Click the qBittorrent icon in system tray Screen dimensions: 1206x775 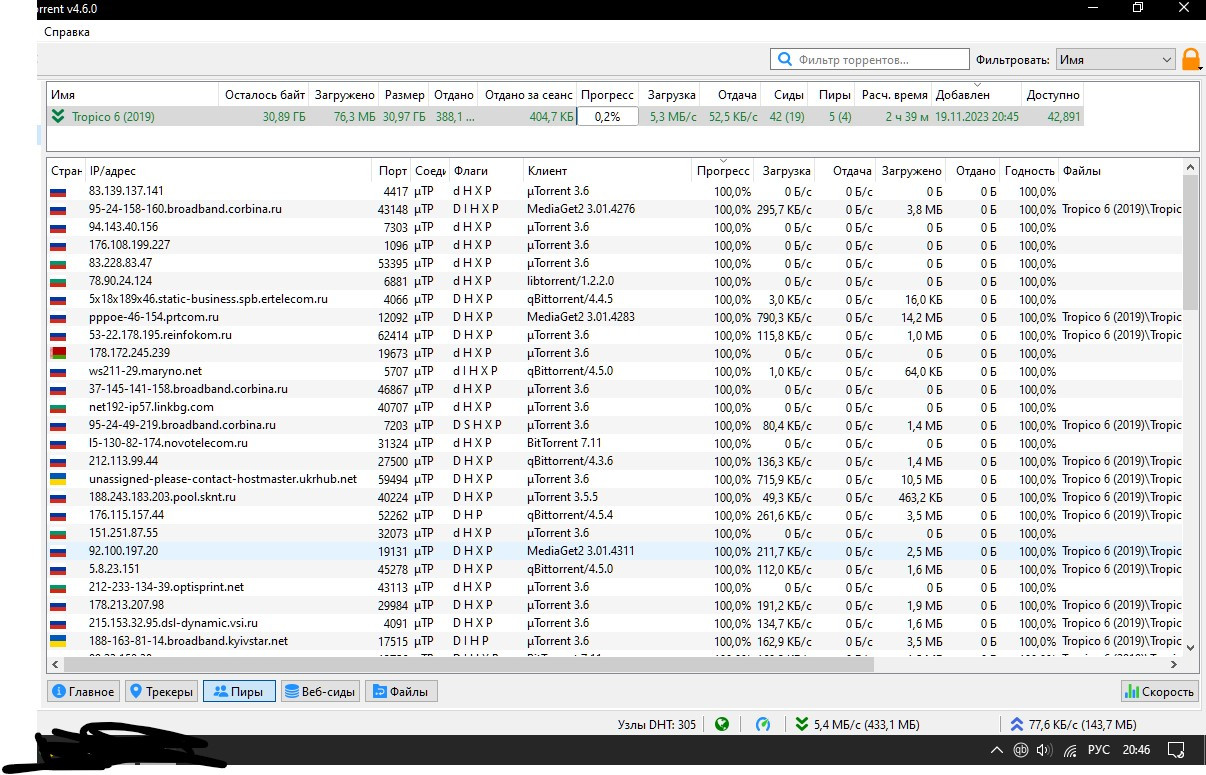tap(1021, 750)
